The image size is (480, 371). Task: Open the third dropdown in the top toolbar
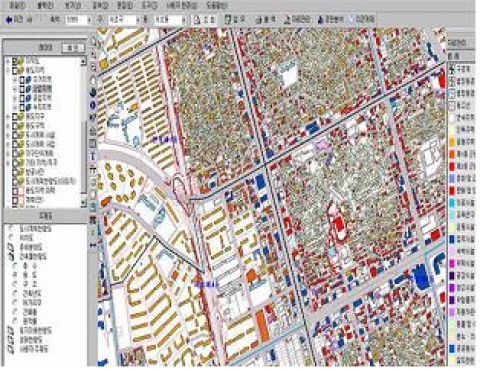(x=170, y=20)
